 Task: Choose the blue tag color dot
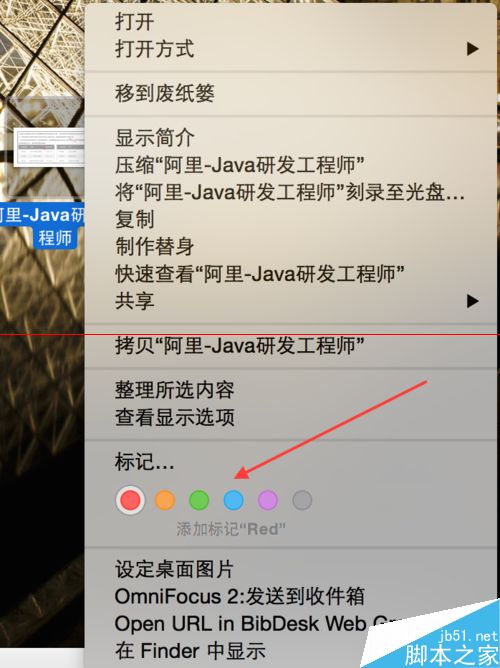click(x=233, y=500)
